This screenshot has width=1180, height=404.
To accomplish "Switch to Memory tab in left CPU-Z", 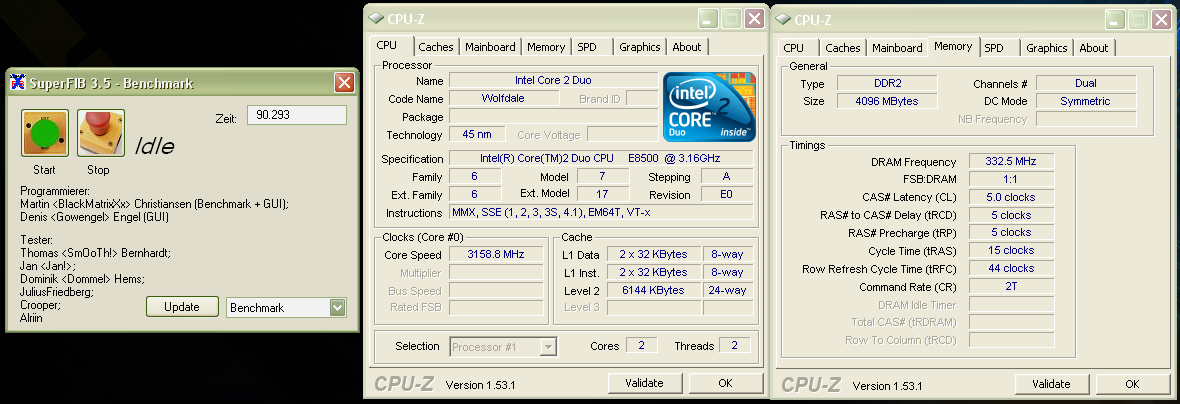I will 546,47.
